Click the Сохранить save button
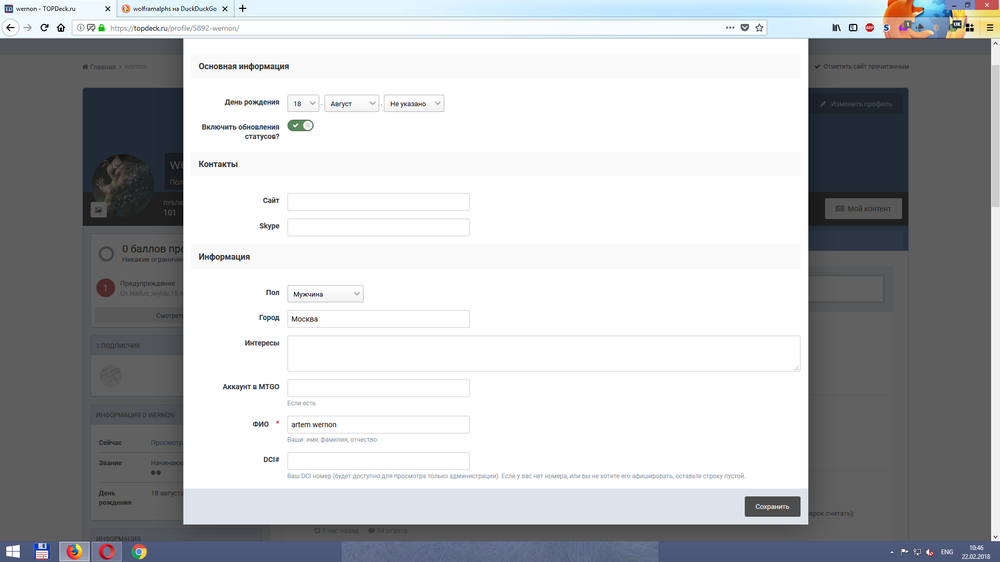This screenshot has height=562, width=1000. pyautogui.click(x=772, y=506)
